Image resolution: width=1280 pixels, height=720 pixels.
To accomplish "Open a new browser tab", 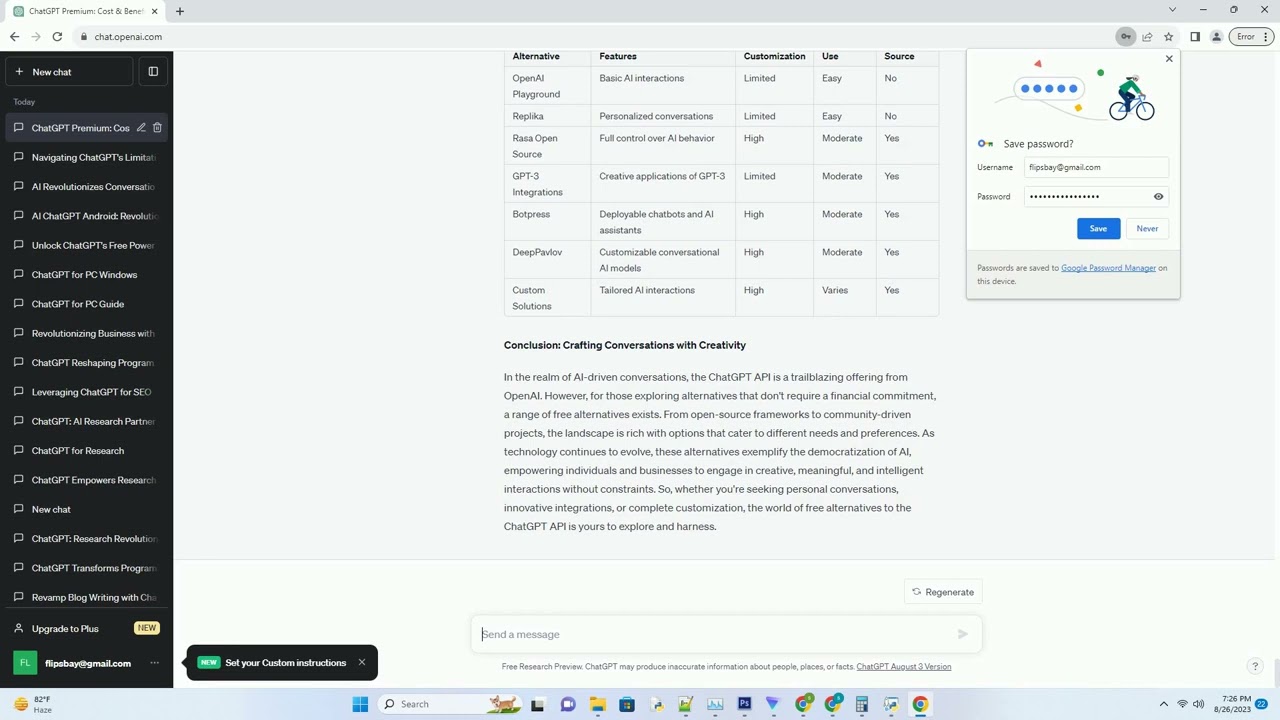I will [x=180, y=11].
